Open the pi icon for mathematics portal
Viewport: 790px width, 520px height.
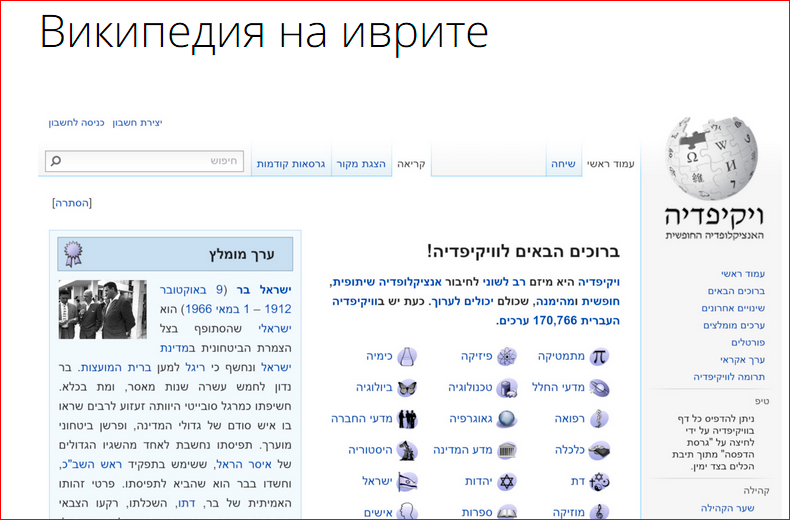(599, 356)
